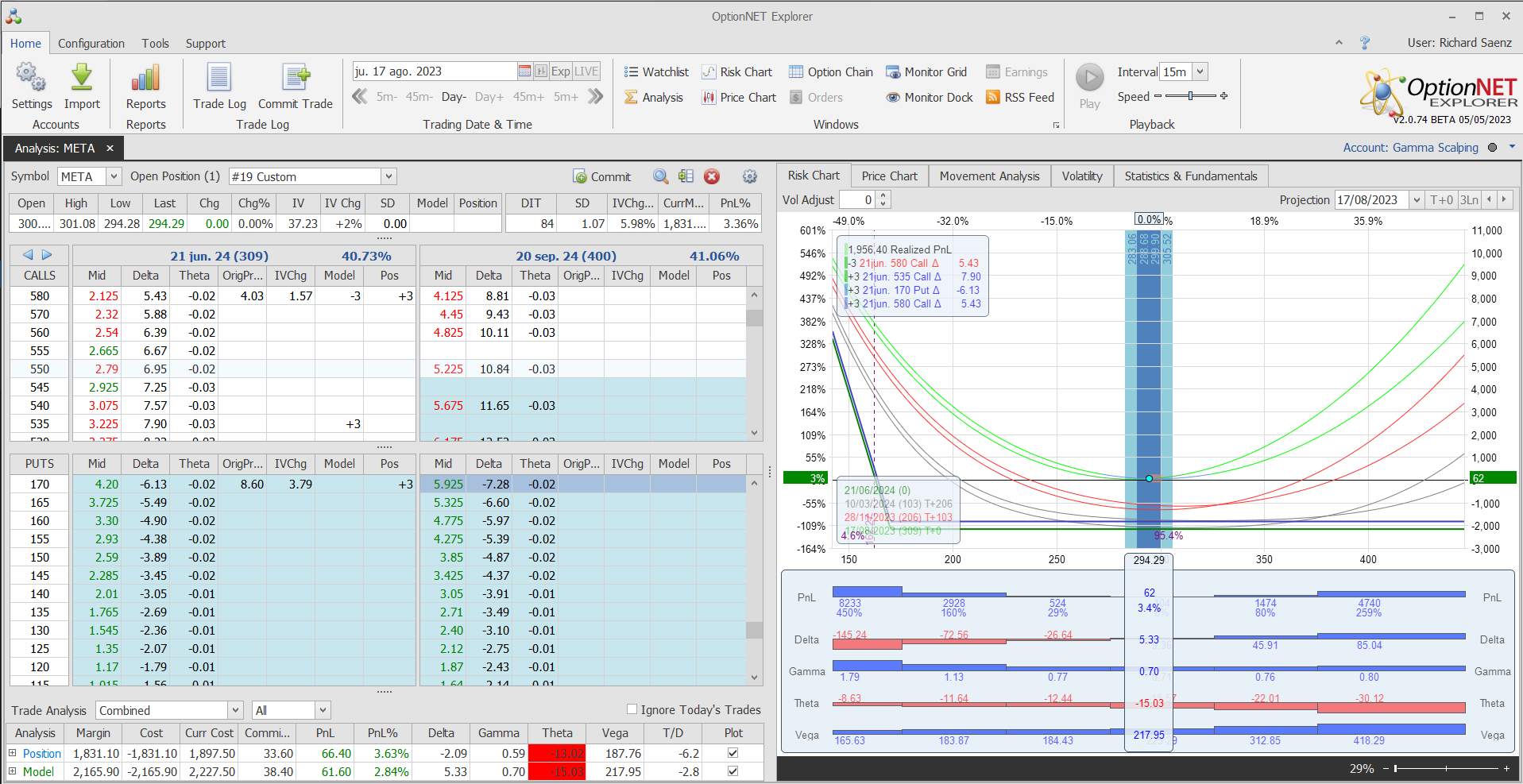The height and width of the screenshot is (784, 1523).
Task: Open the account selector dropdown arrow
Action: (1512, 147)
